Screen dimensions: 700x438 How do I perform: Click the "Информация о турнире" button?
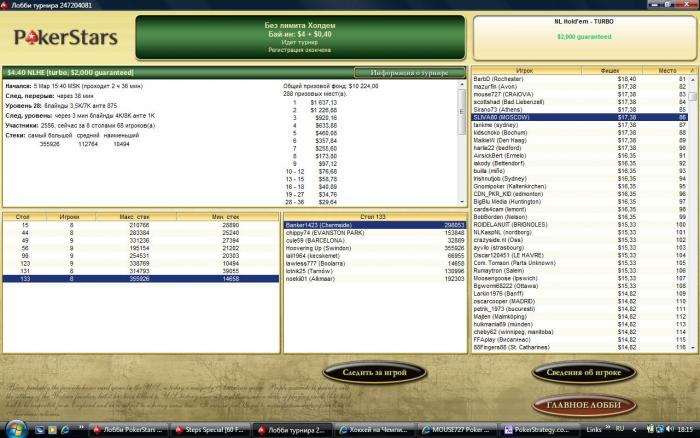point(409,72)
